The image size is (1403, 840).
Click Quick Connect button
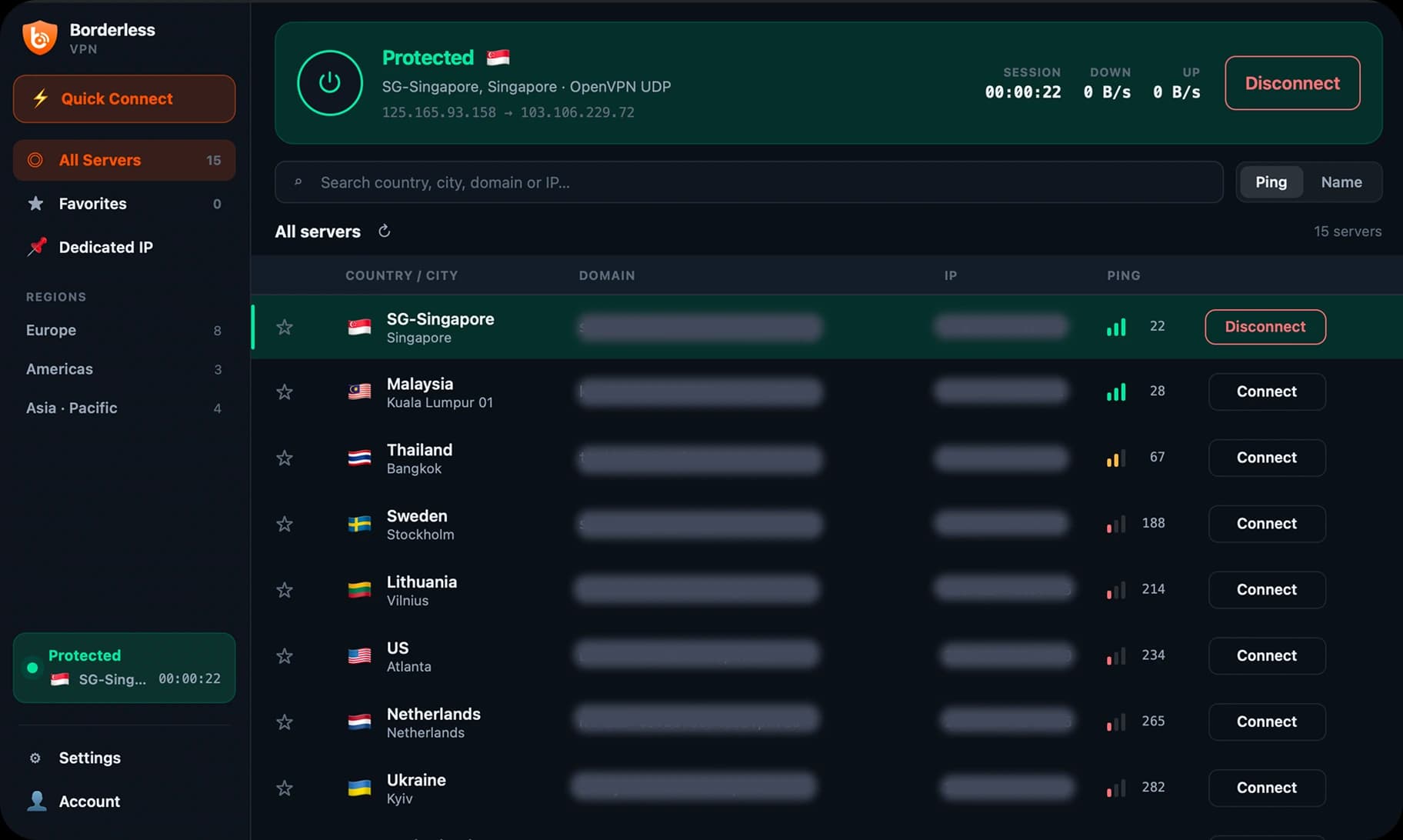pos(125,98)
